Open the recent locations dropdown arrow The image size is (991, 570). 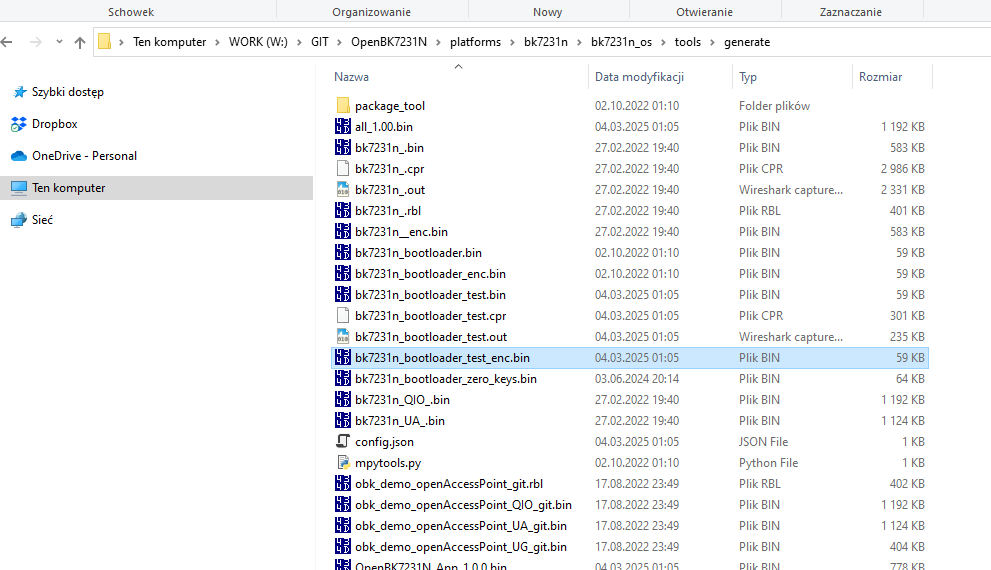coord(59,42)
